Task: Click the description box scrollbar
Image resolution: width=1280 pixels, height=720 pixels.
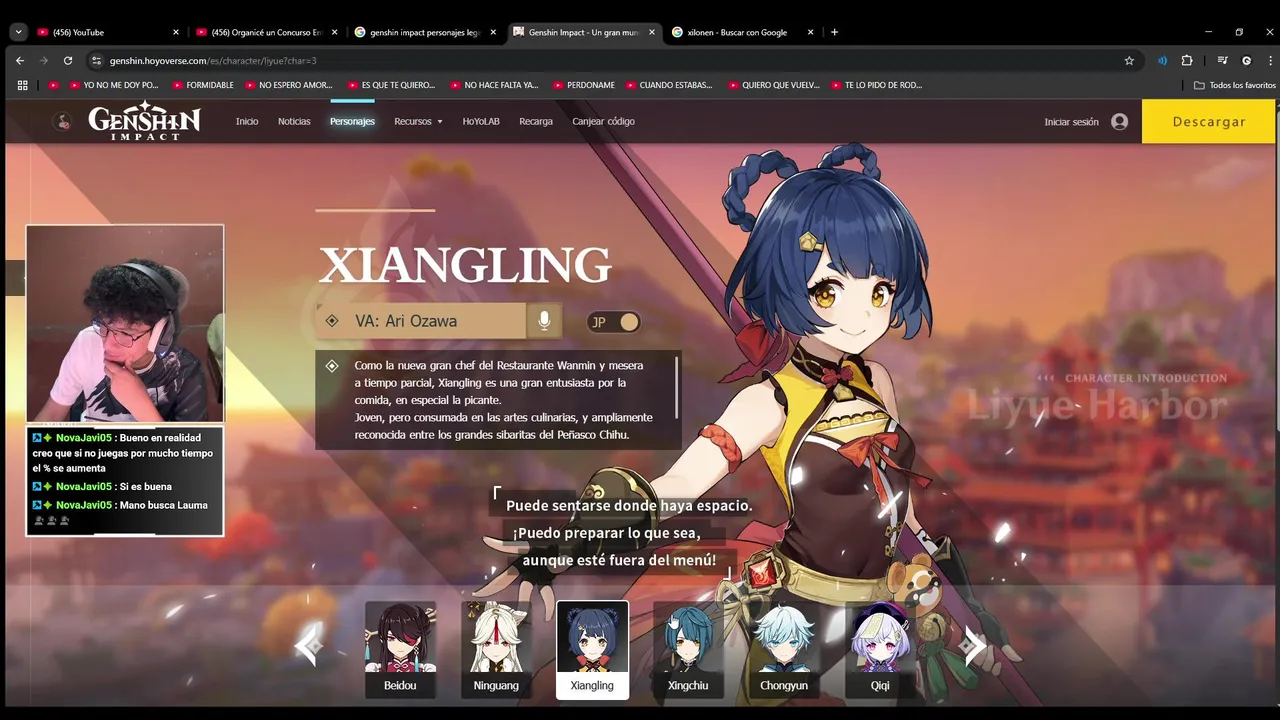Action: pyautogui.click(x=678, y=388)
